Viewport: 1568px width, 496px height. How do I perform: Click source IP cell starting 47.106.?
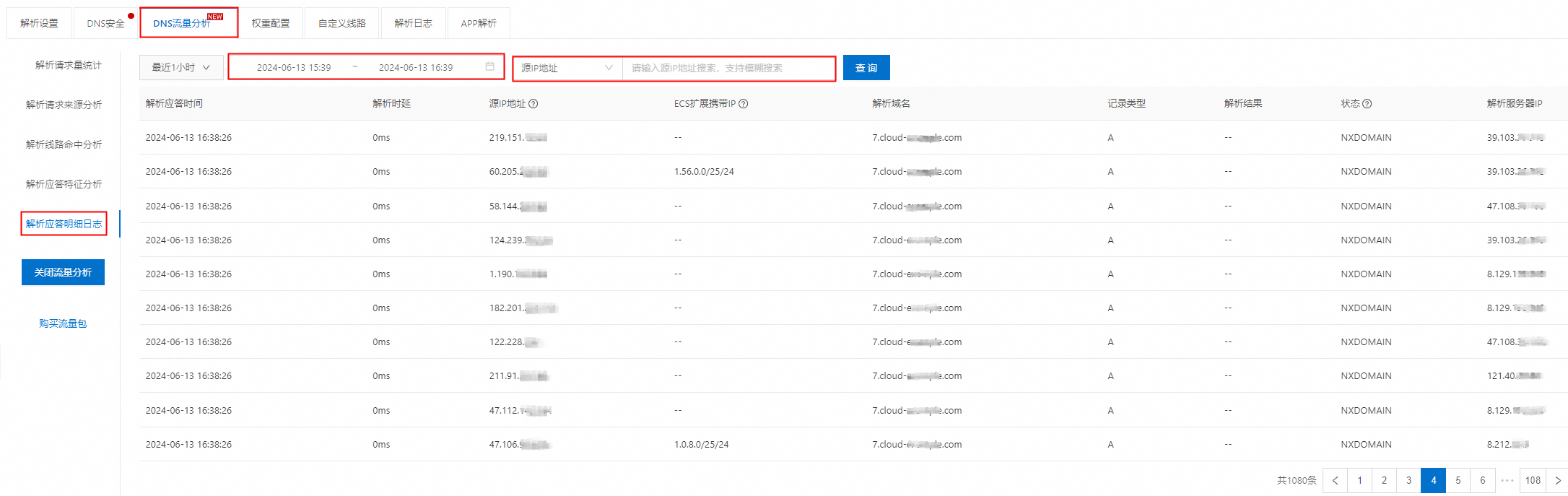coord(519,445)
